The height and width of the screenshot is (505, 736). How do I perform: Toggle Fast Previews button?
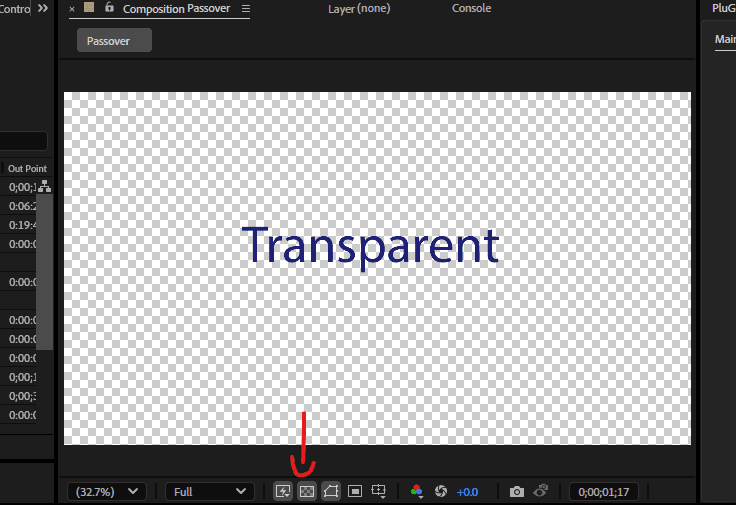point(284,491)
